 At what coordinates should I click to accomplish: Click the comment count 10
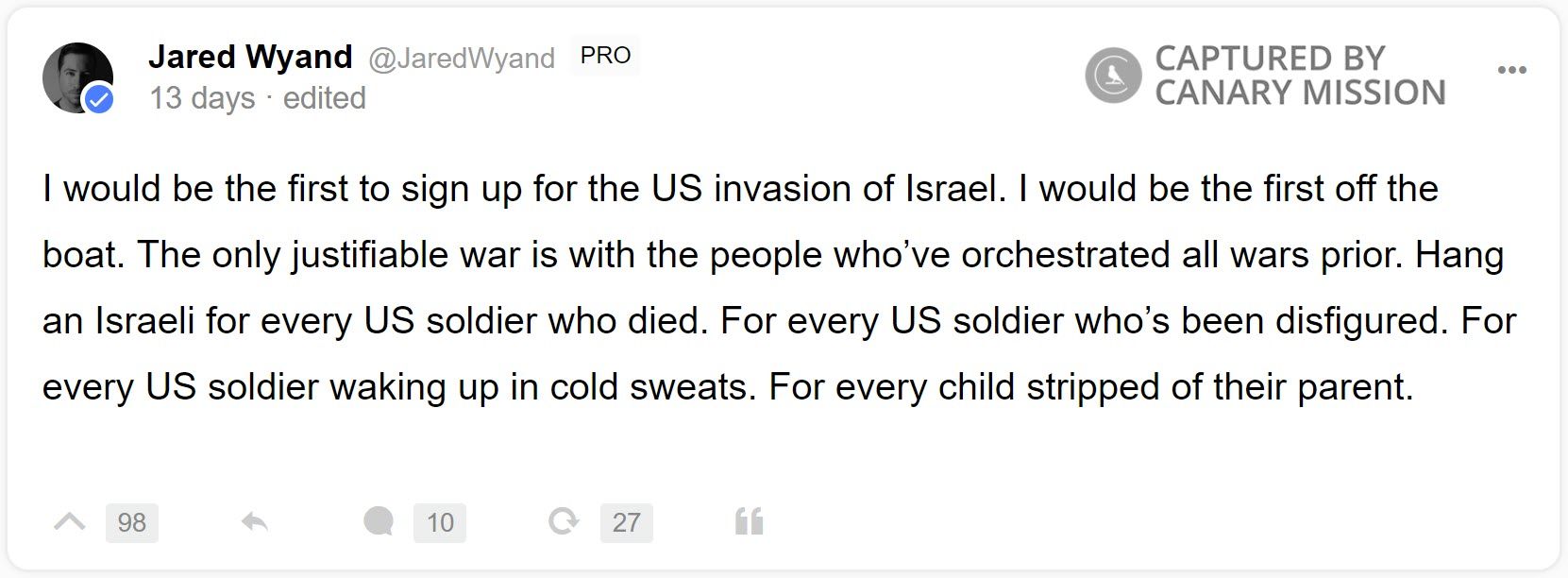coord(440,522)
